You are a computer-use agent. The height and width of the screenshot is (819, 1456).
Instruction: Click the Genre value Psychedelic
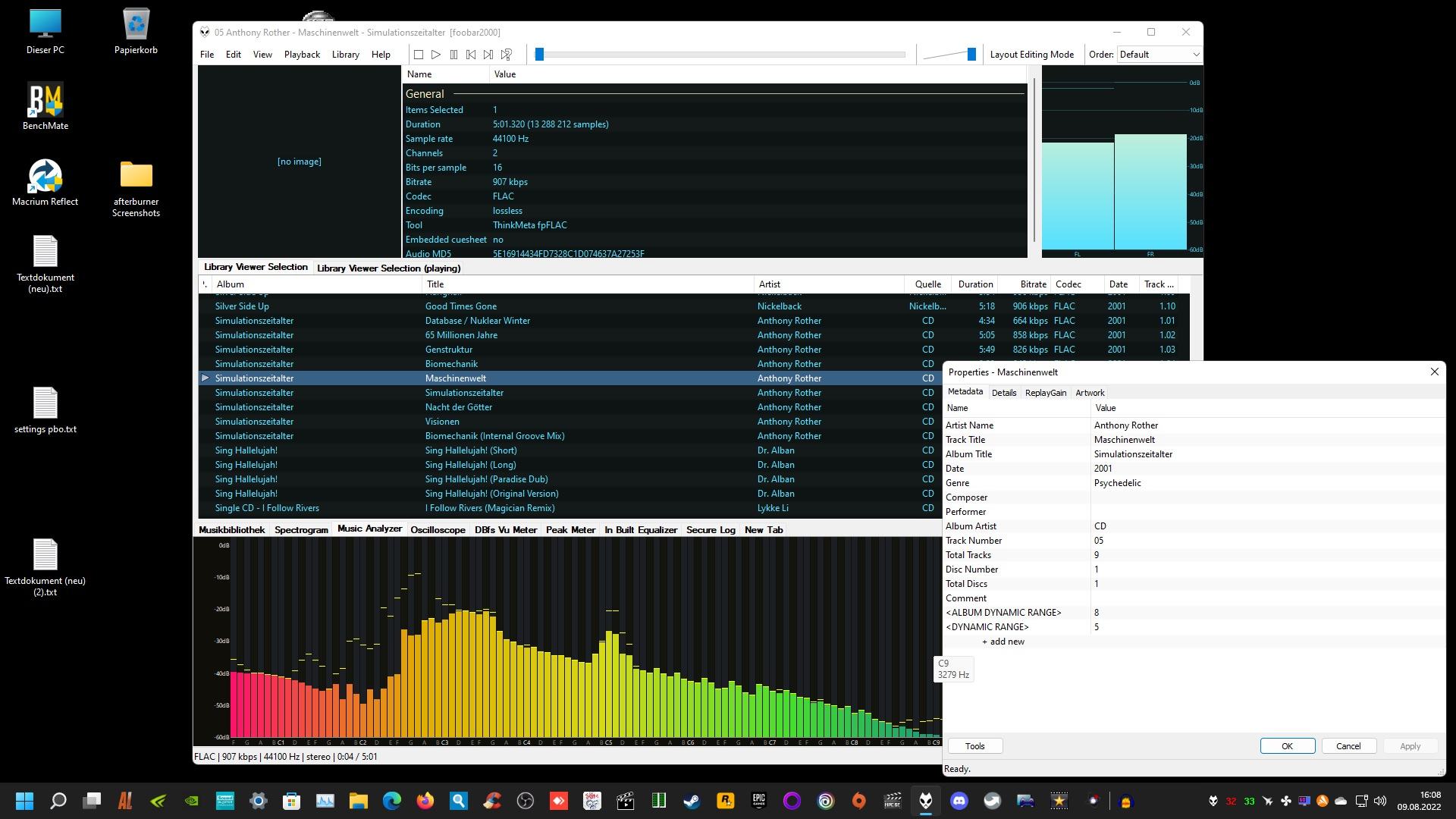(1117, 483)
